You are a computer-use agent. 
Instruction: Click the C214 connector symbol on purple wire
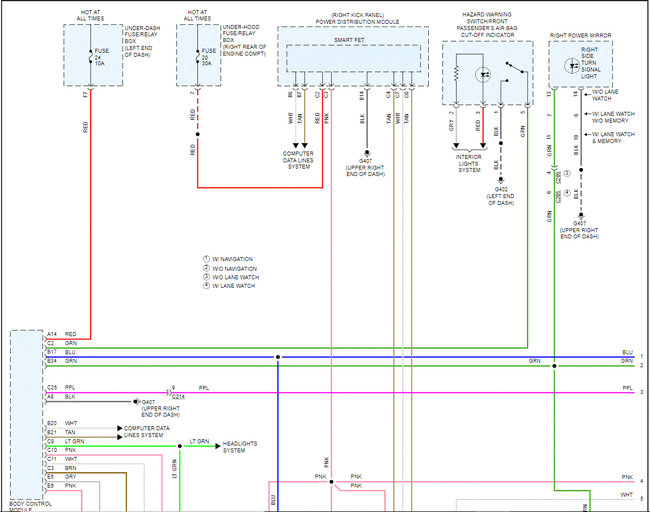[169, 392]
